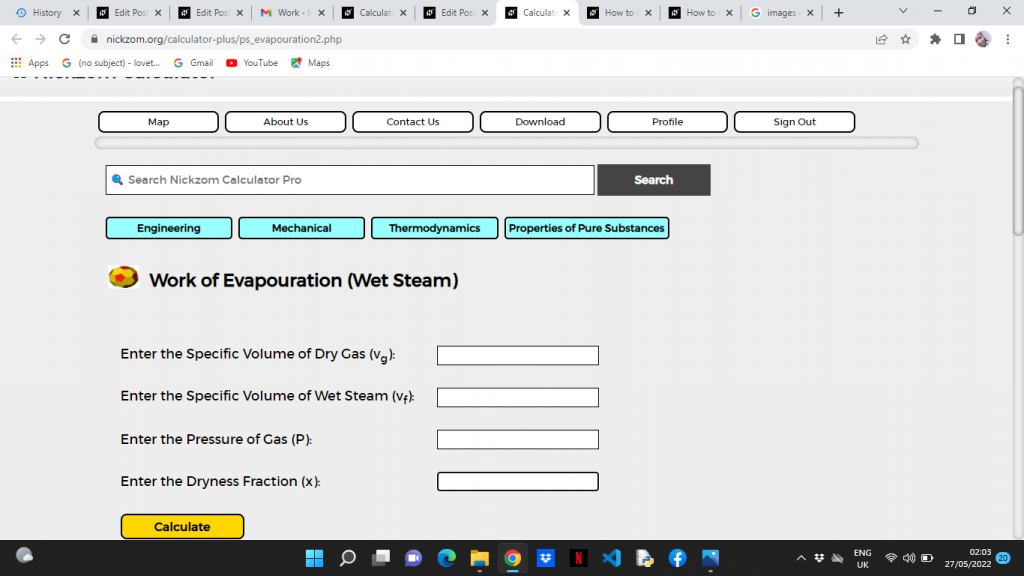Open the new tab plus button

point(839,12)
